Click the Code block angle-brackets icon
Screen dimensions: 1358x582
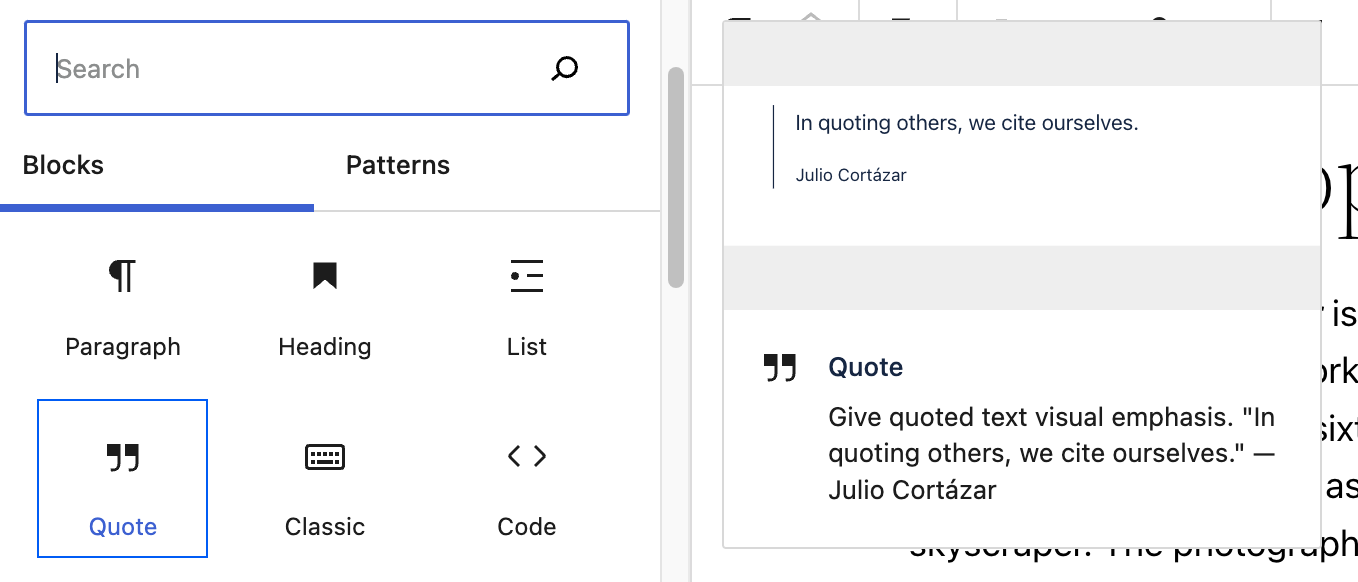point(526,457)
